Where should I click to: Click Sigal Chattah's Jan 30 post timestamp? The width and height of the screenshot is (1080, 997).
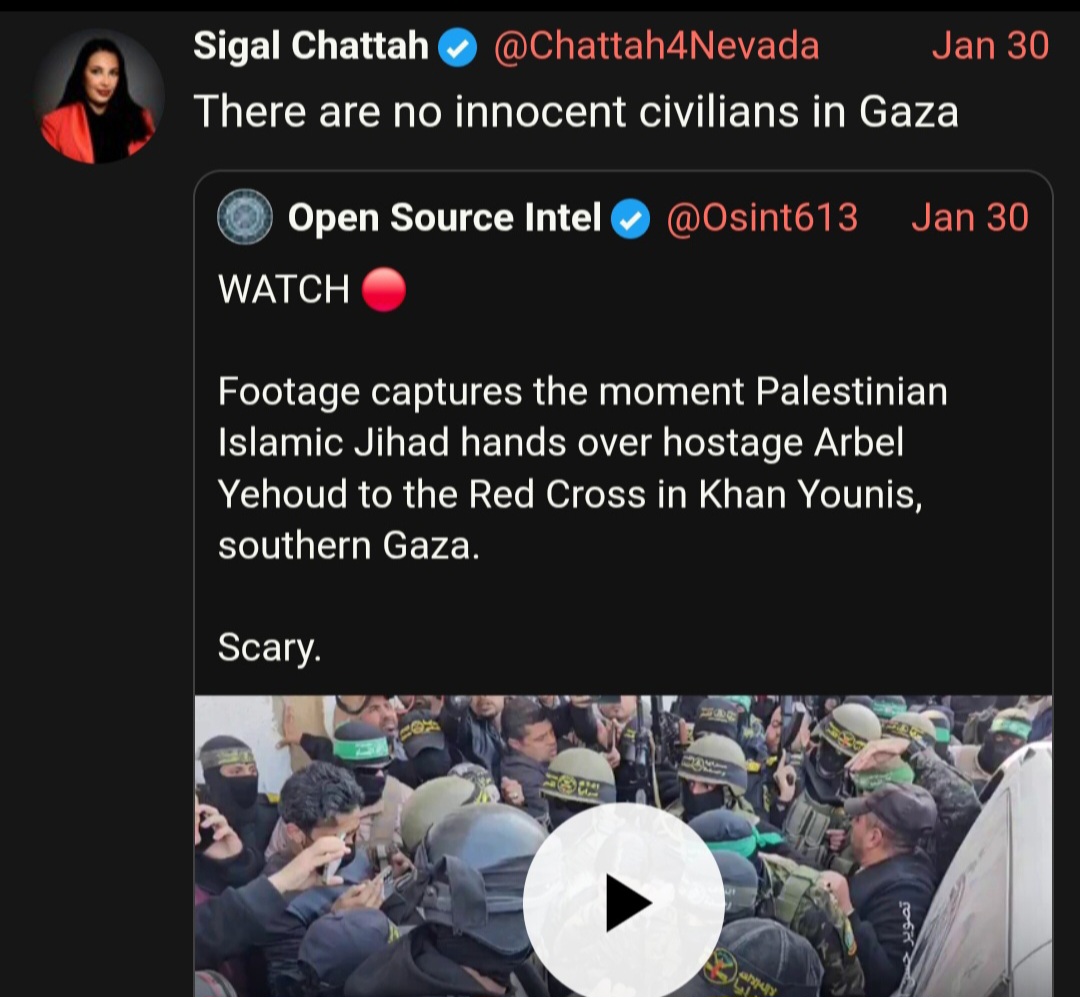pos(990,46)
